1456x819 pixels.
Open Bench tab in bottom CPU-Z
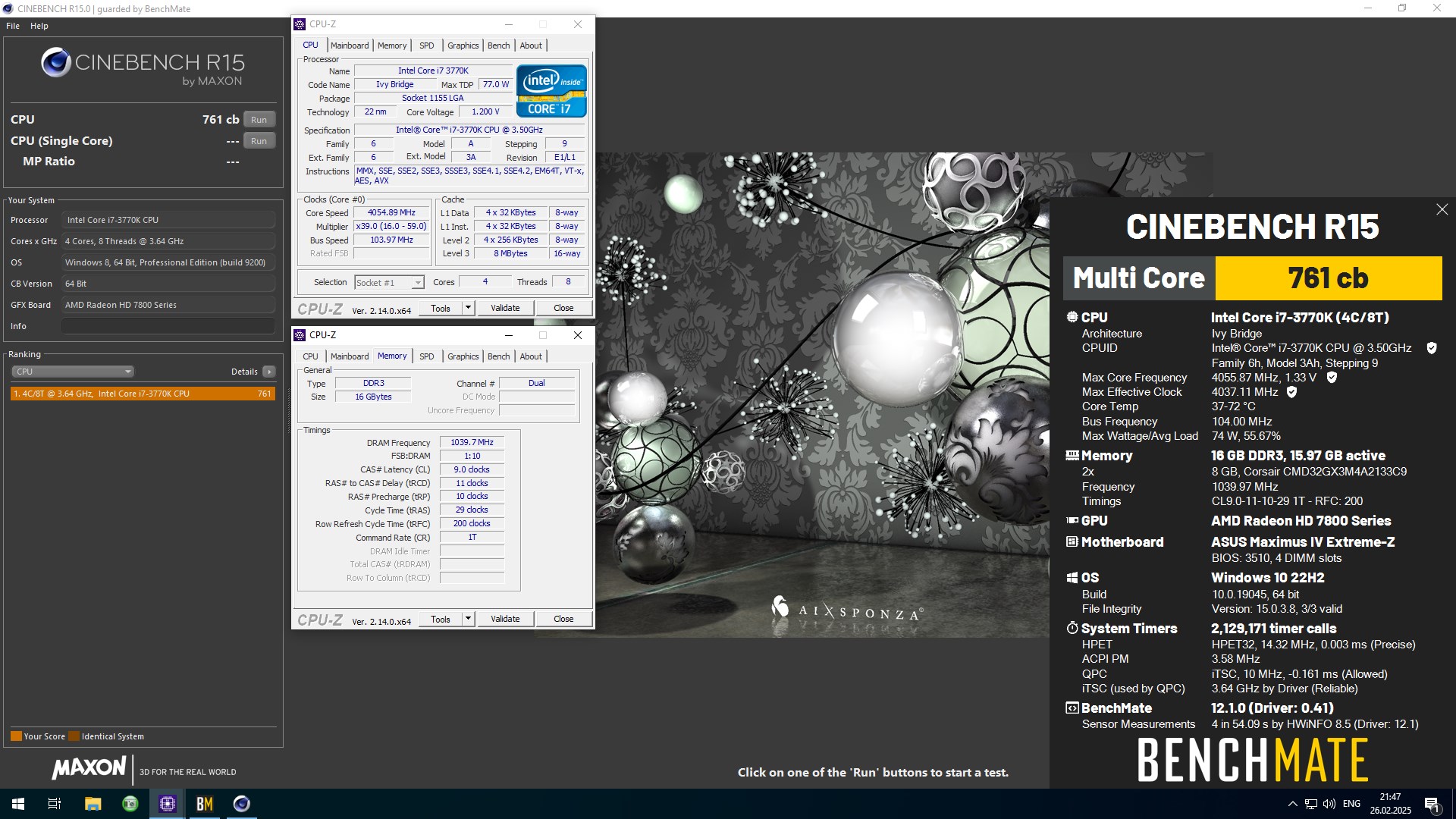(x=498, y=356)
